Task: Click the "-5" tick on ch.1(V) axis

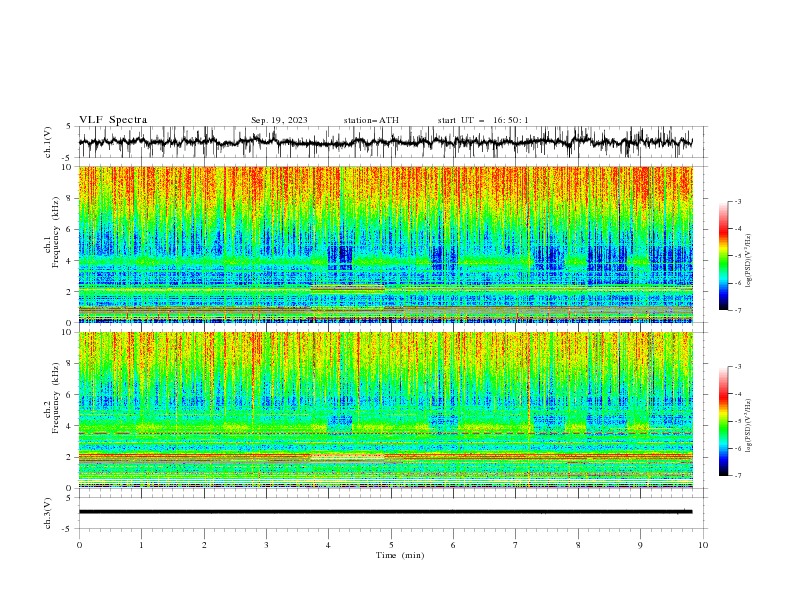Action: pos(67,158)
